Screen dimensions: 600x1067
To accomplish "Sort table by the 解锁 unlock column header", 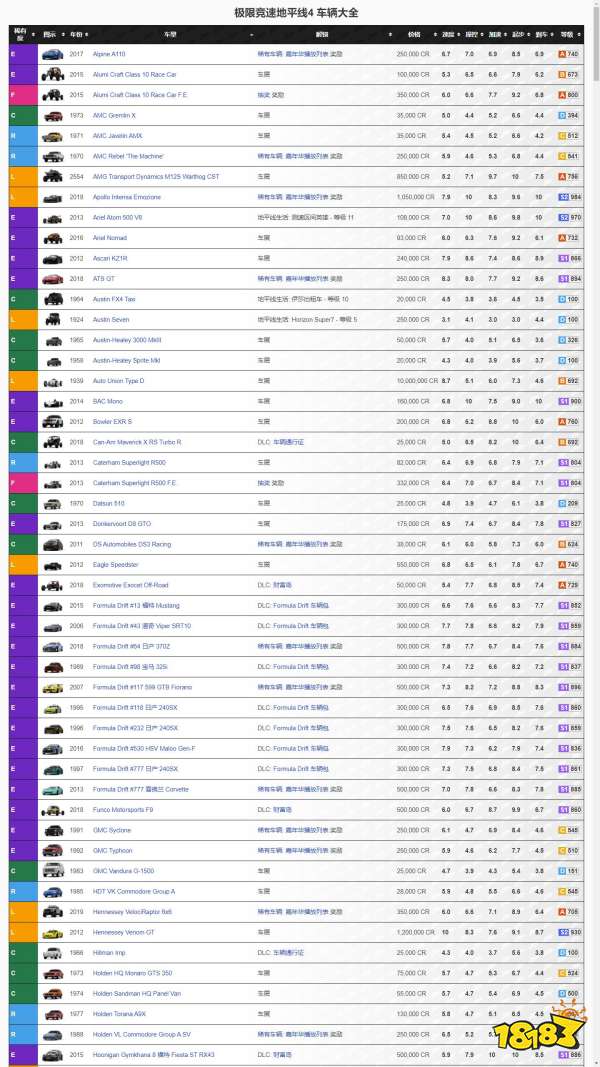I will 324,34.
